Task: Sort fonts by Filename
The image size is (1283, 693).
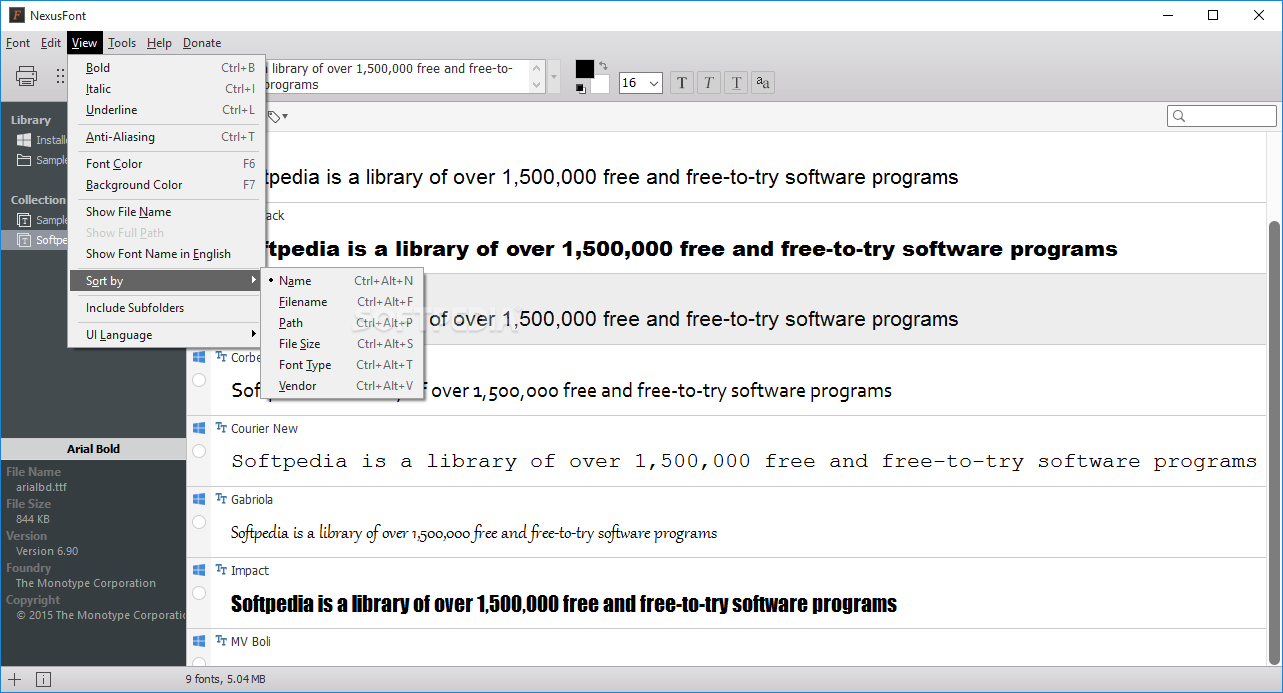Action: 342,302
